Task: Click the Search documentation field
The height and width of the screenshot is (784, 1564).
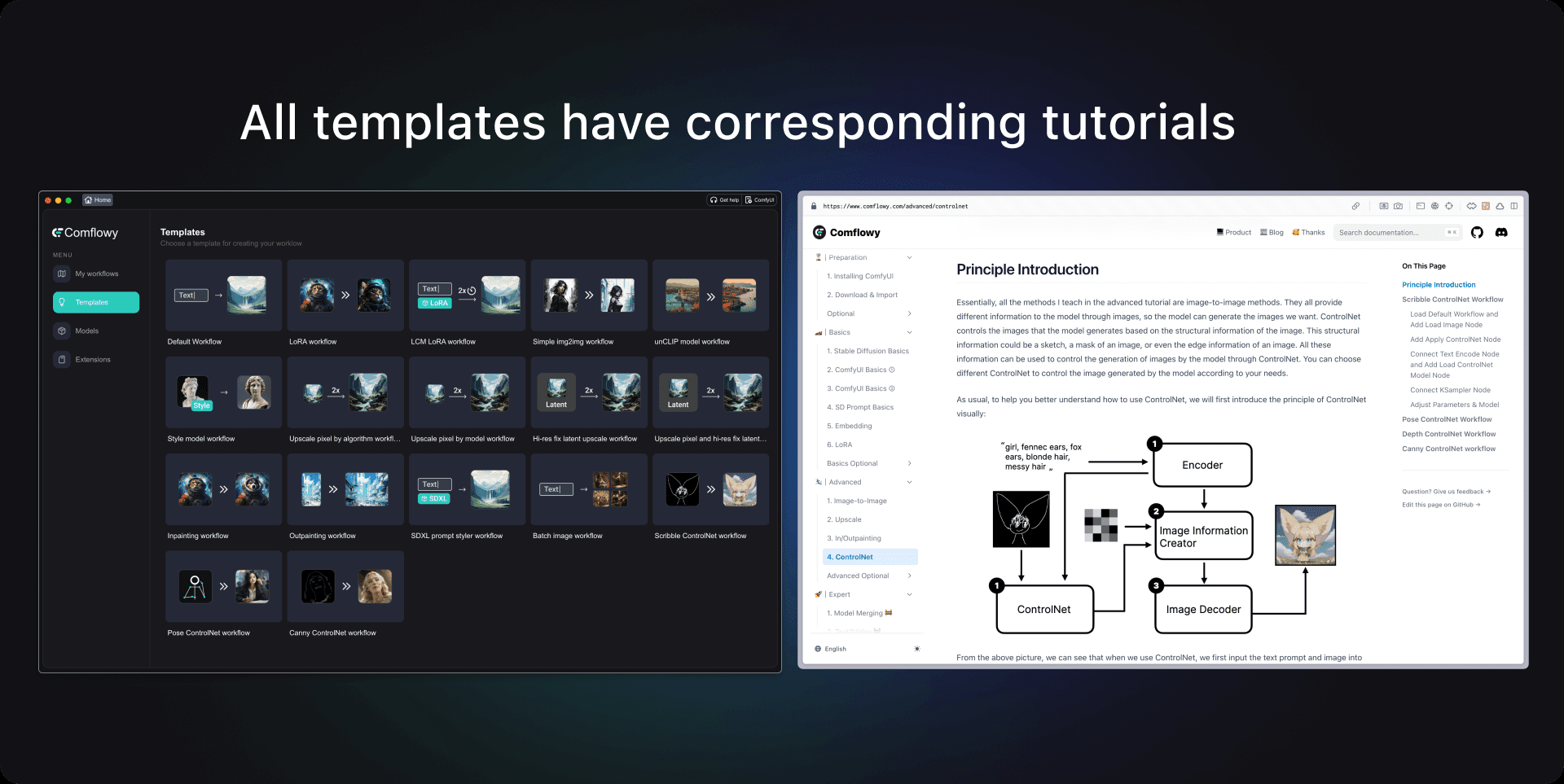Action: (1398, 233)
